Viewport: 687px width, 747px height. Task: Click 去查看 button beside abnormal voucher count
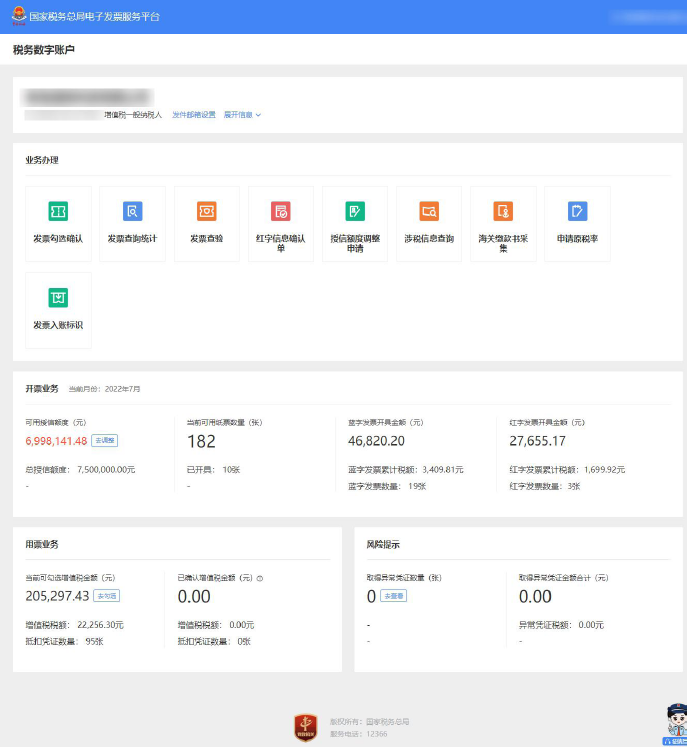point(393,596)
